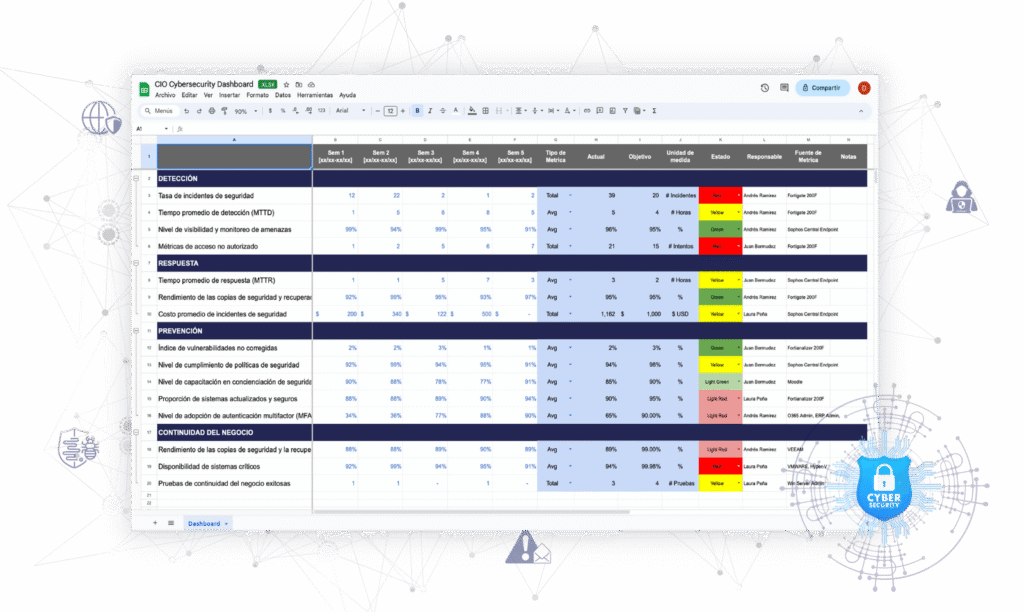
Task: Open the zoom 90% dropdown
Action: pyautogui.click(x=243, y=111)
